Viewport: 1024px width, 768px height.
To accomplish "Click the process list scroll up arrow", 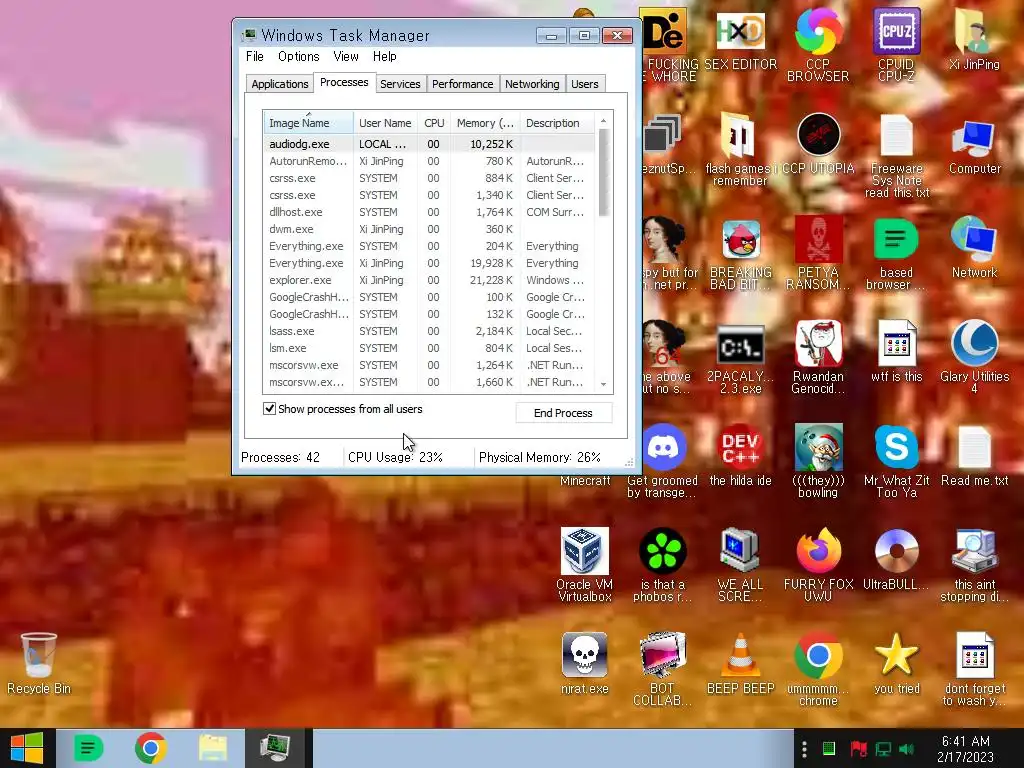I will point(603,120).
